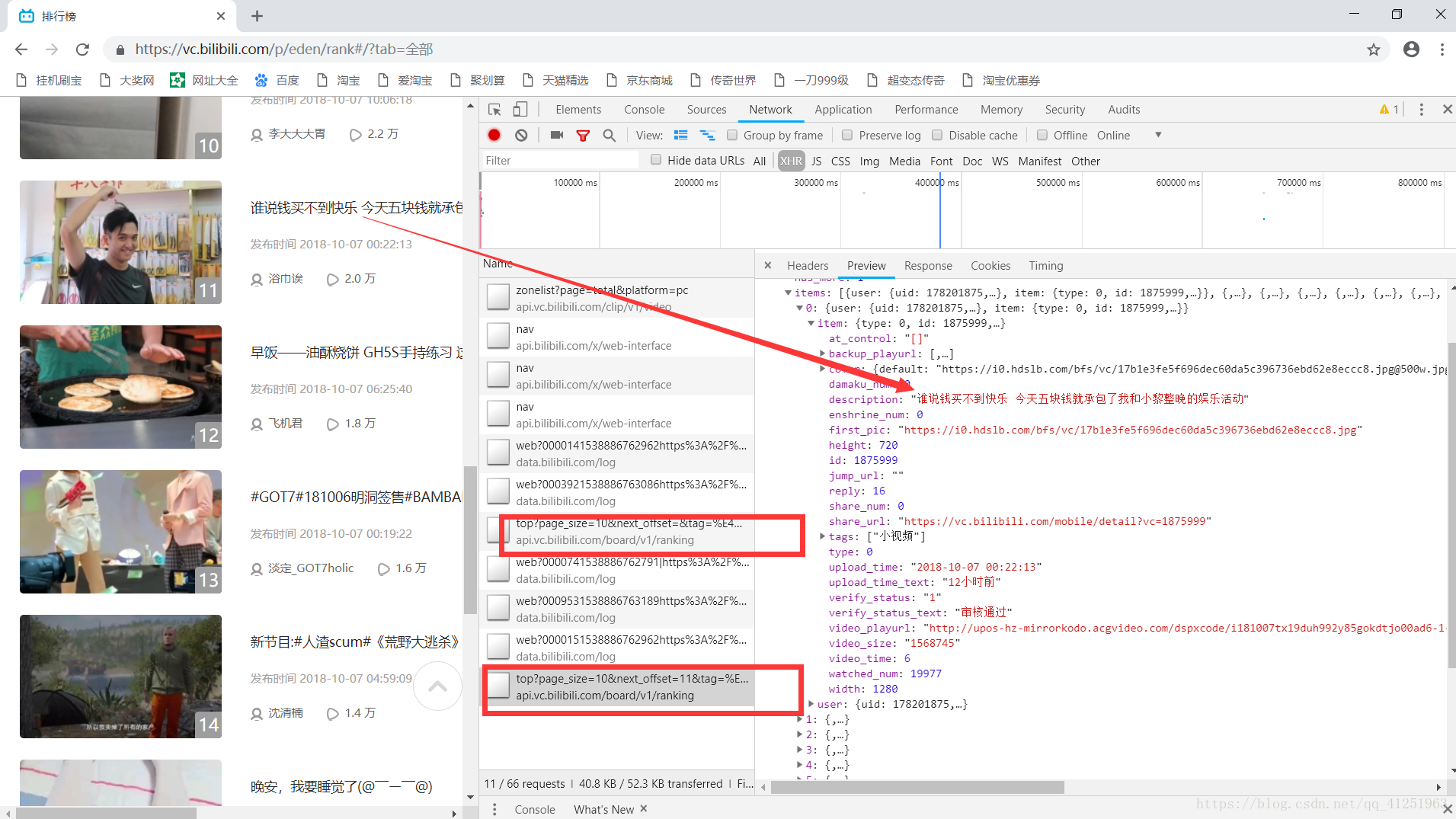
Task: Show All request types filter
Action: 759,161
